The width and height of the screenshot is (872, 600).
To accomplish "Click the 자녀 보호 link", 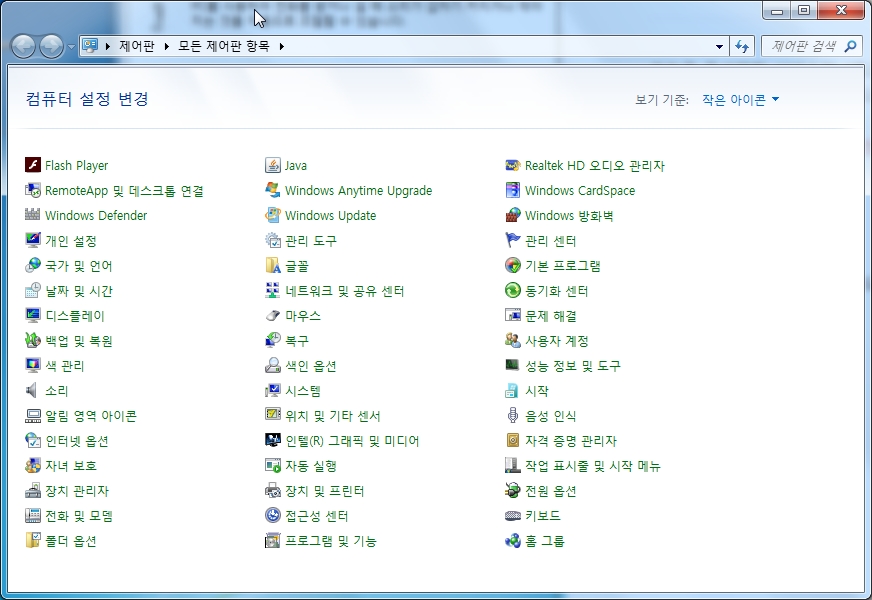I will [x=71, y=466].
